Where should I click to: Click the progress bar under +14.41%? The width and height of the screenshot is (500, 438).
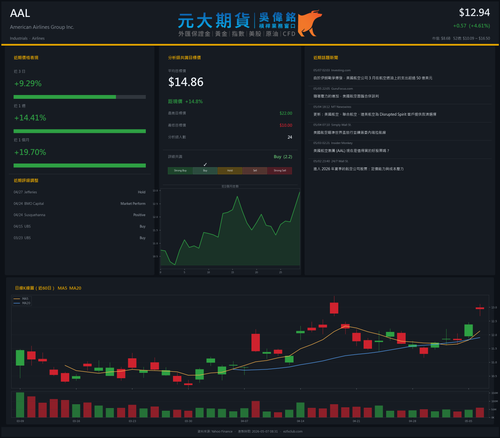click(80, 131)
